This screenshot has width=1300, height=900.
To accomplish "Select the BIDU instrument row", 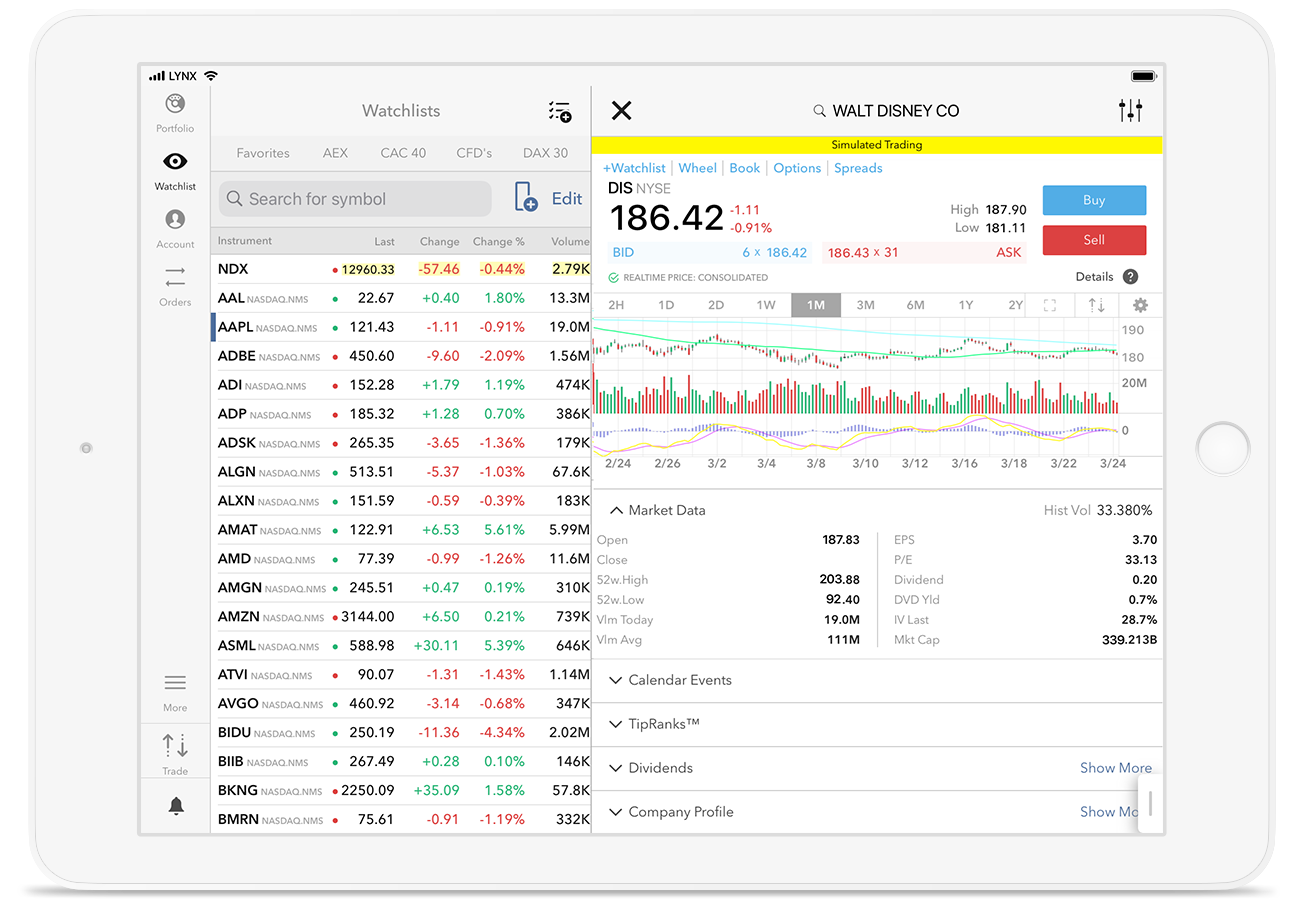I will click(401, 733).
